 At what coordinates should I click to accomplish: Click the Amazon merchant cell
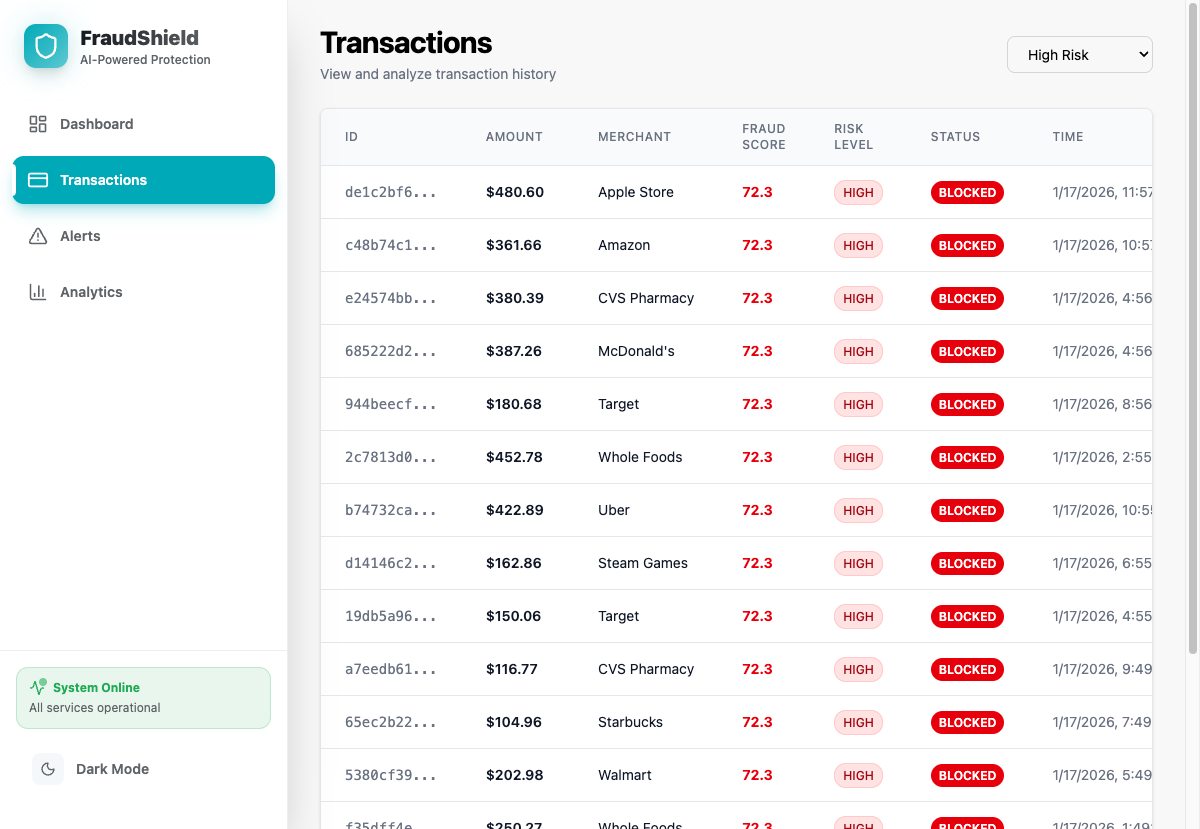[x=624, y=245]
